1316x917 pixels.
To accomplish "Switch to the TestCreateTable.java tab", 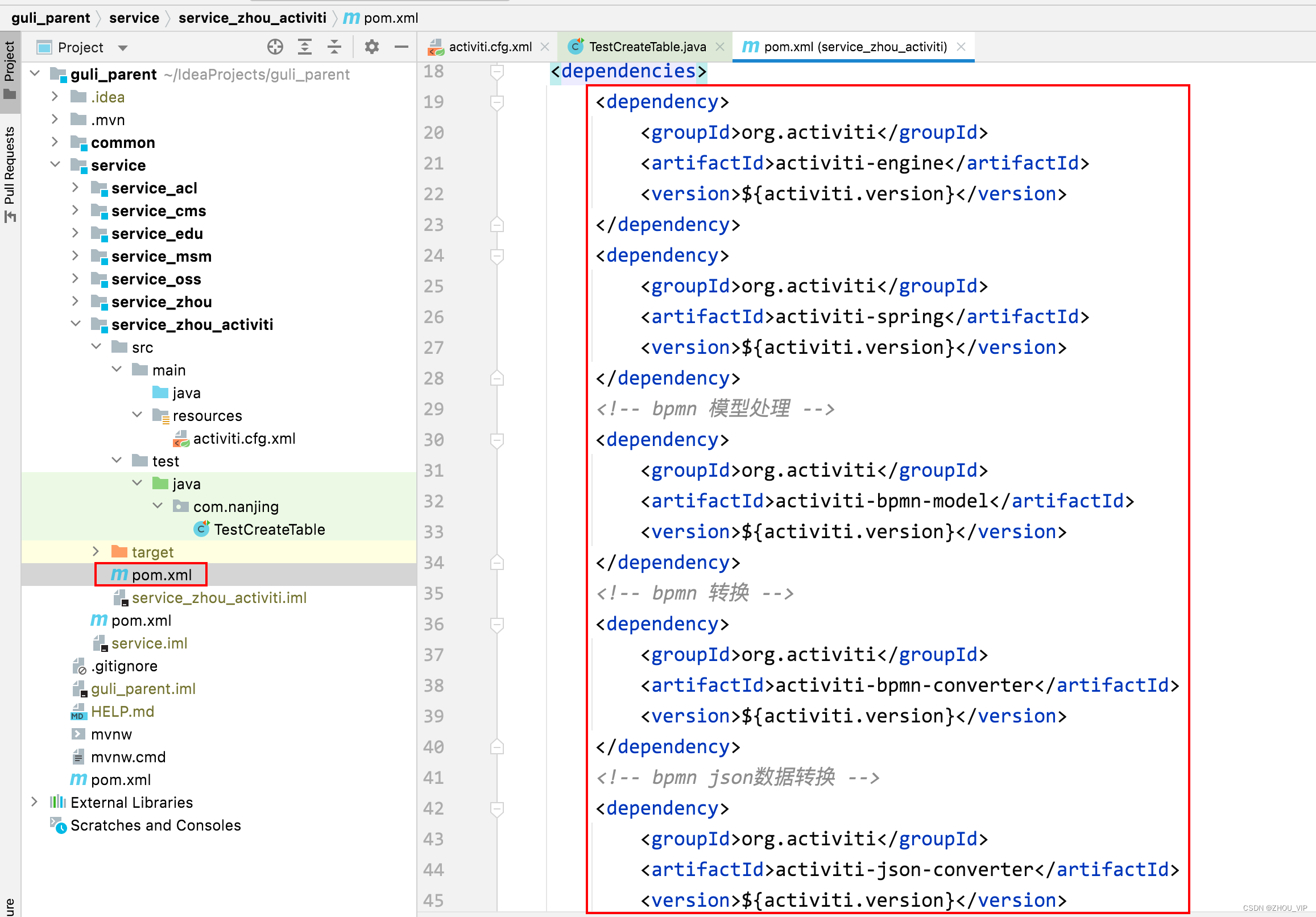I will 647,47.
